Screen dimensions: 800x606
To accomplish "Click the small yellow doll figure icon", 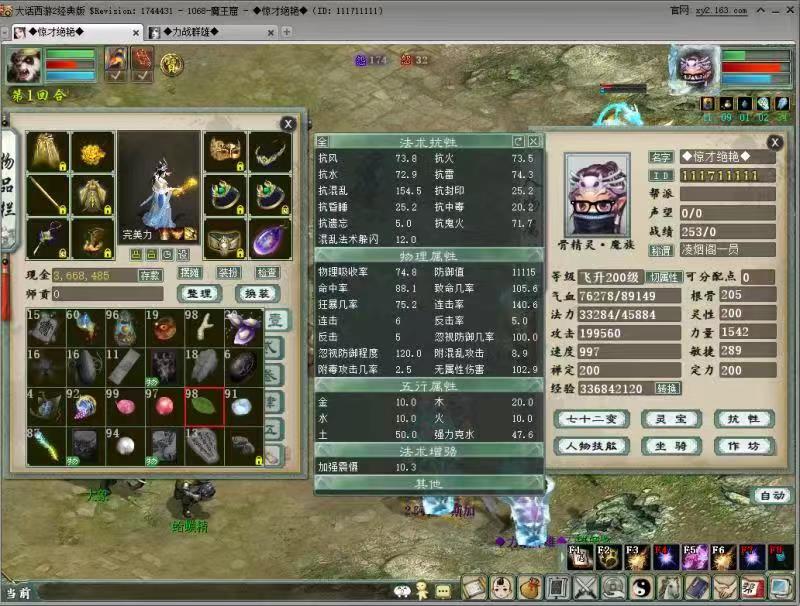I will tap(422, 591).
